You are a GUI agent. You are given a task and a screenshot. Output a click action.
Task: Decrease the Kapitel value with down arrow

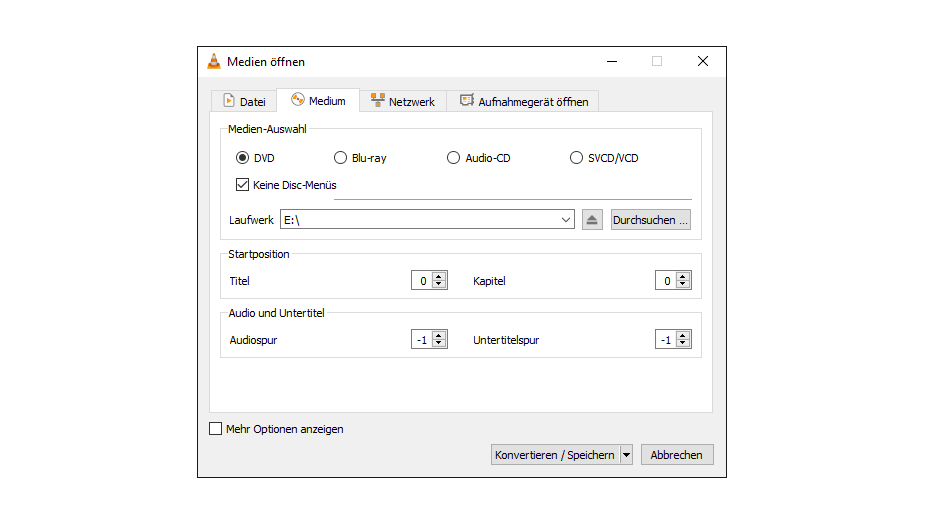click(x=683, y=285)
